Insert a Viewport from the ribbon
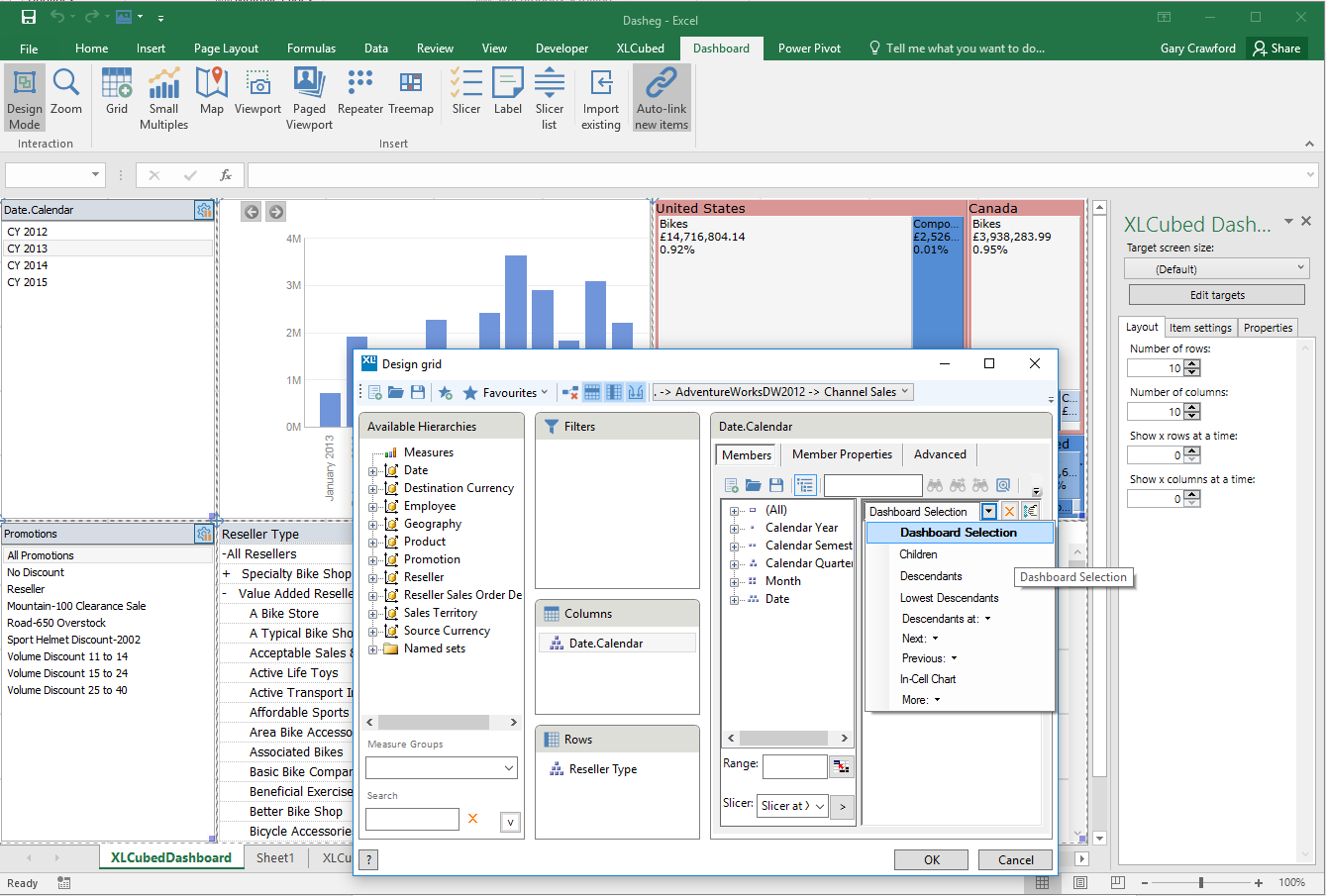Image resolution: width=1326 pixels, height=896 pixels. tap(257, 92)
